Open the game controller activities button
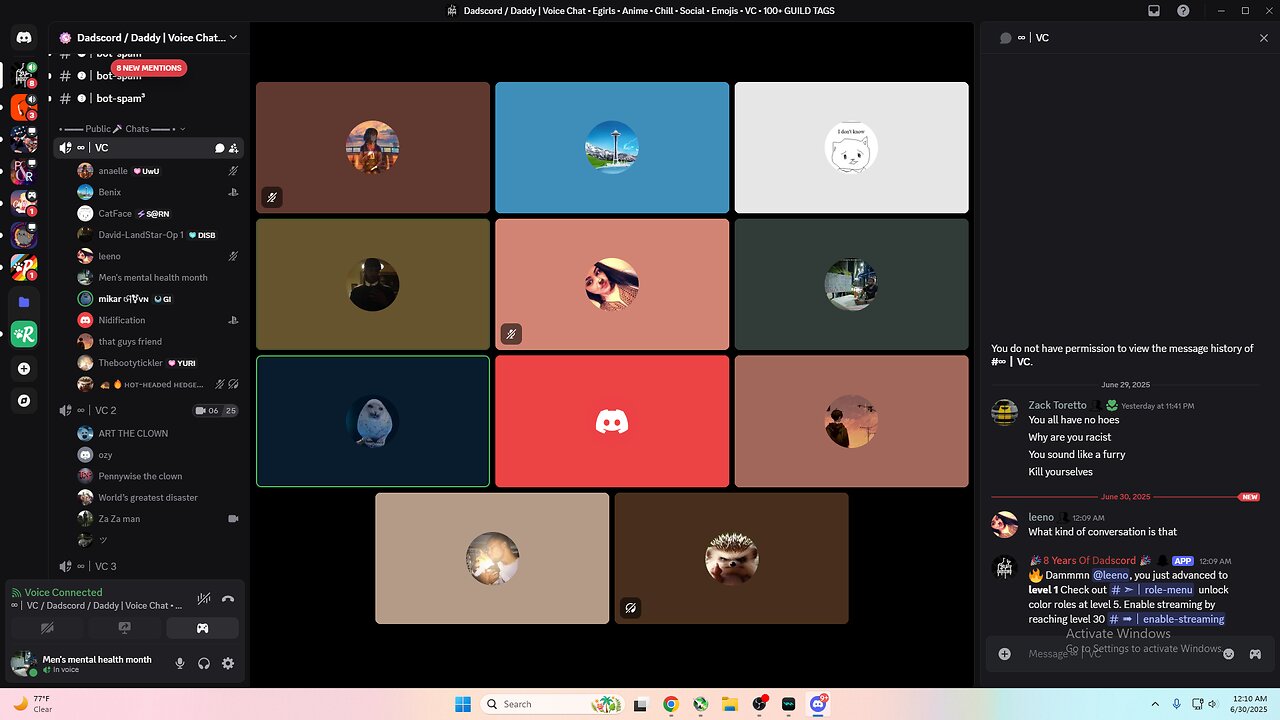 click(202, 628)
